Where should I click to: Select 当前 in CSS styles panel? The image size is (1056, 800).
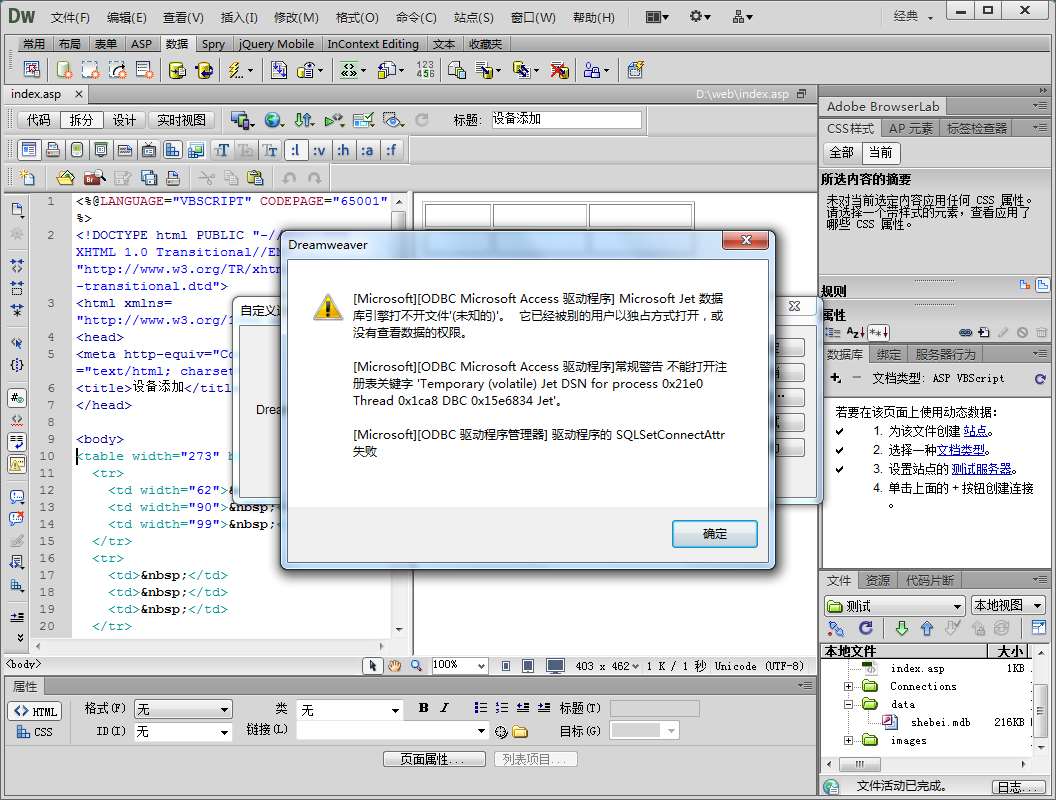(880, 153)
